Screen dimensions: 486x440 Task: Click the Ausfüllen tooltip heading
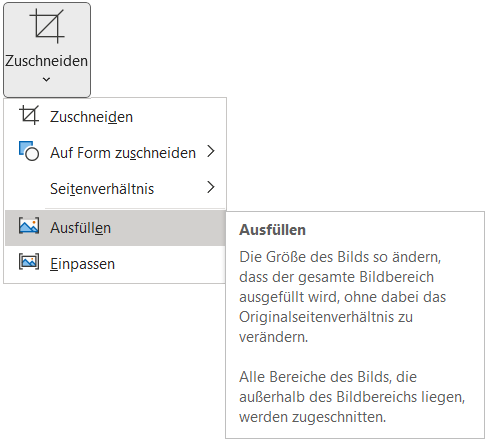click(x=272, y=230)
